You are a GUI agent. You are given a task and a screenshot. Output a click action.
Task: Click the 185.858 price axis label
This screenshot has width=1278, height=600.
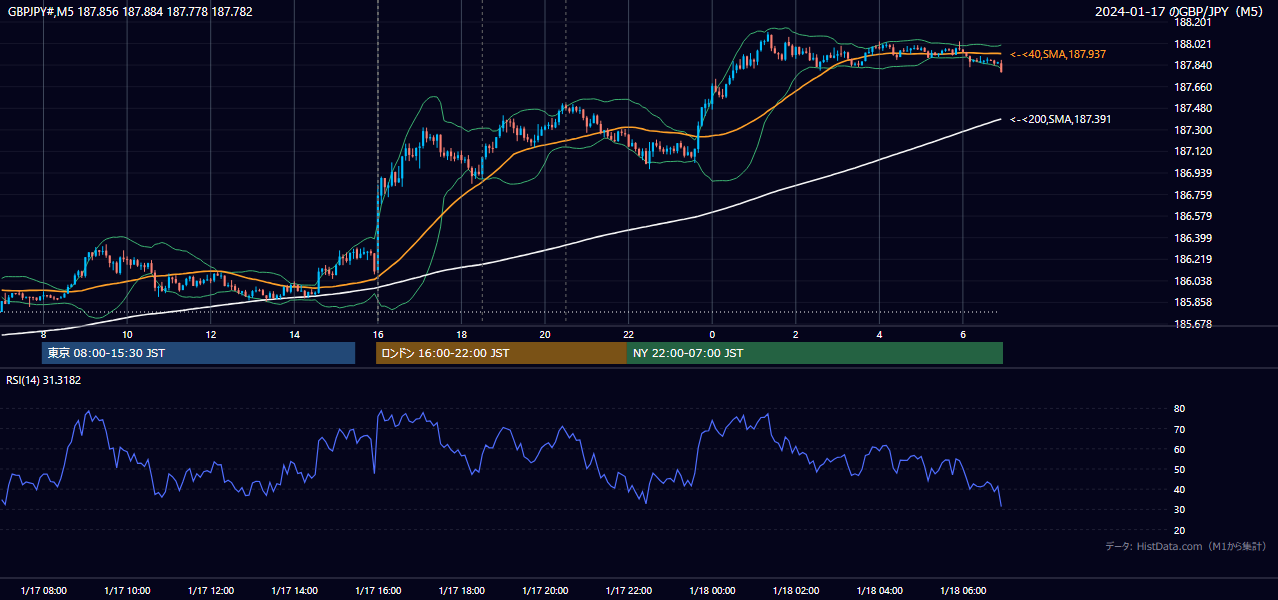pos(1193,302)
